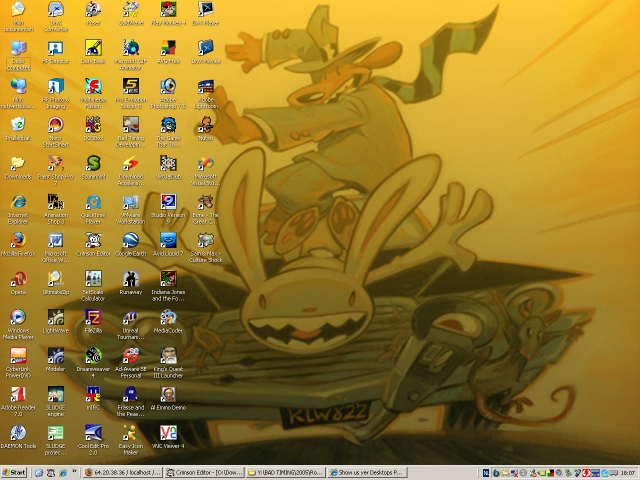Click the Start button
640x480 pixels.
point(14,473)
